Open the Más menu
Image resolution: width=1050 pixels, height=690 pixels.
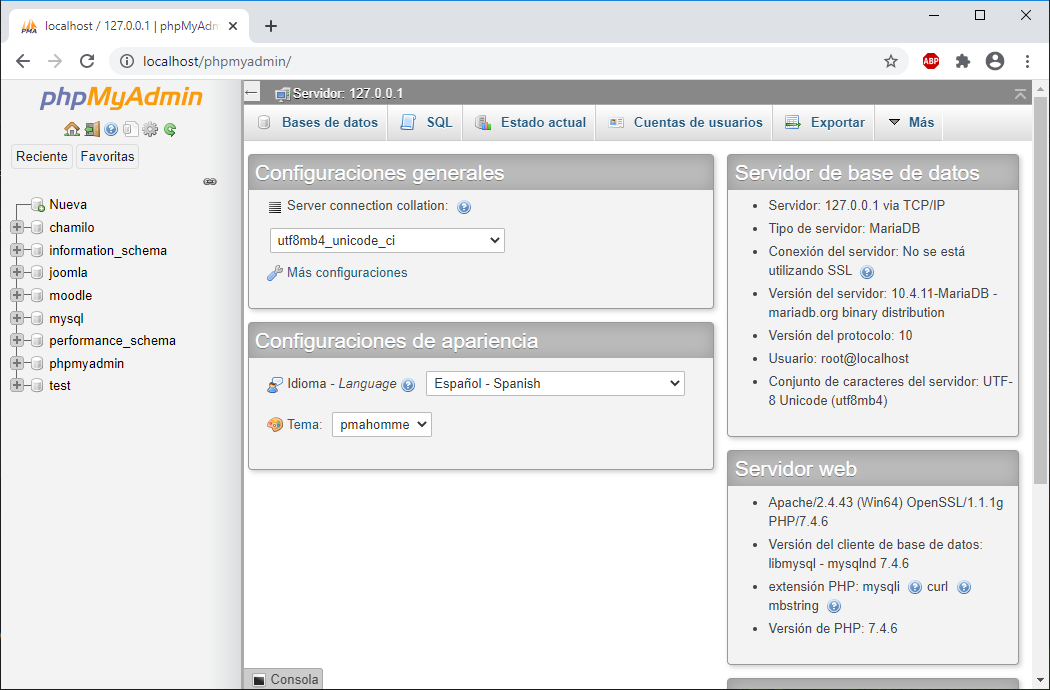(908, 121)
